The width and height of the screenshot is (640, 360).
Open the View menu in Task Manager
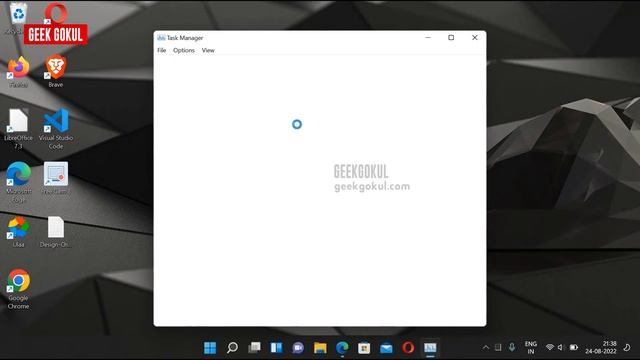point(208,50)
